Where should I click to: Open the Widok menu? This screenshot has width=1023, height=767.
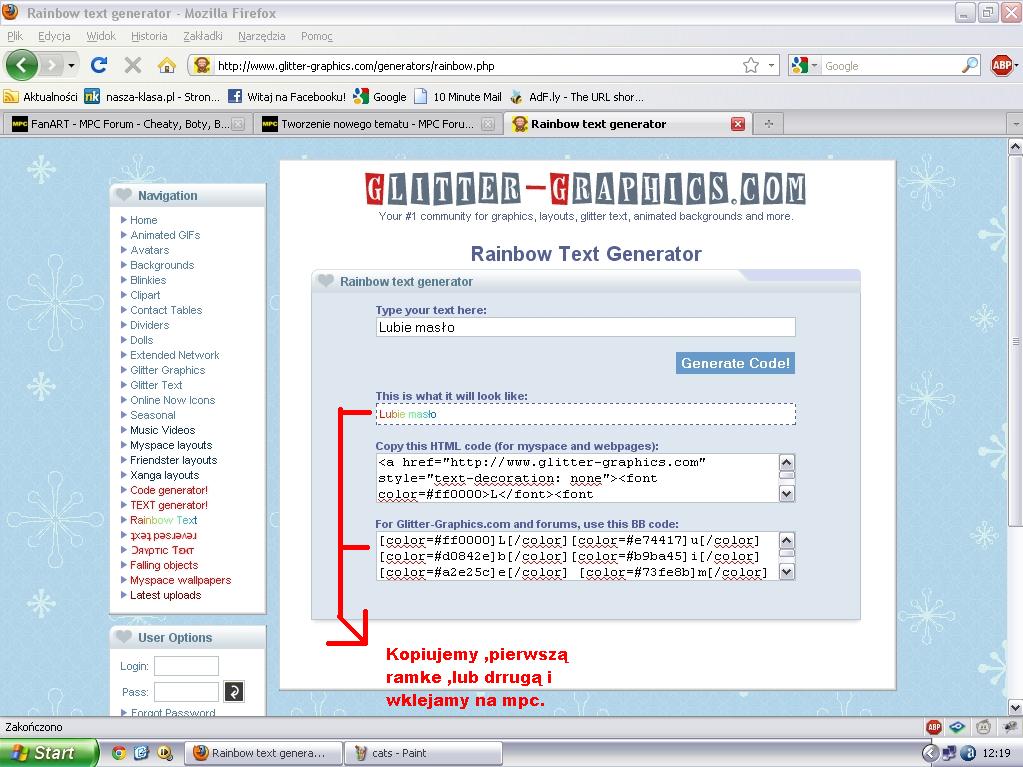[101, 36]
